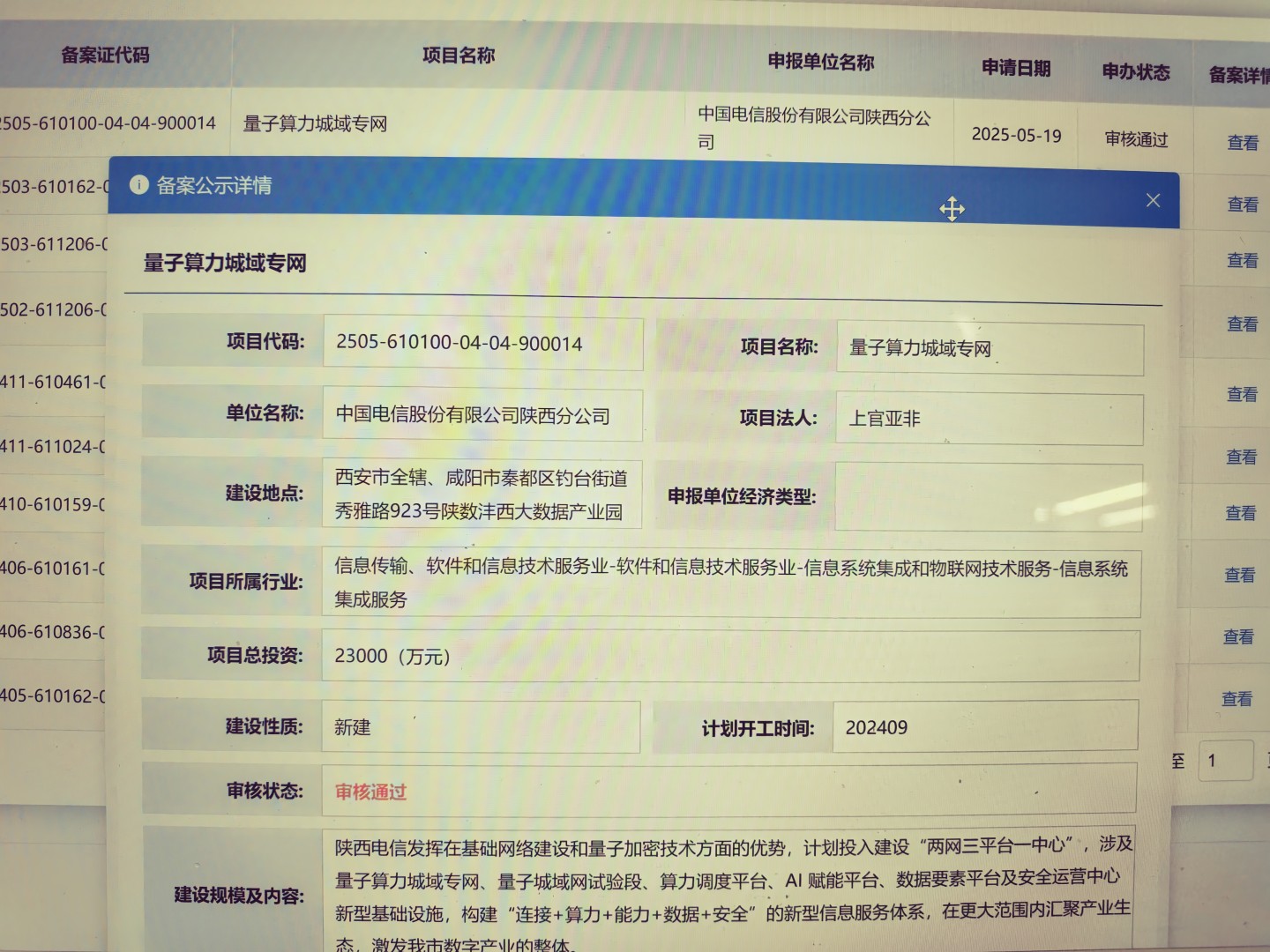
Task: Click 查看 link in the 406-610836 row
Action: [x=1238, y=636]
